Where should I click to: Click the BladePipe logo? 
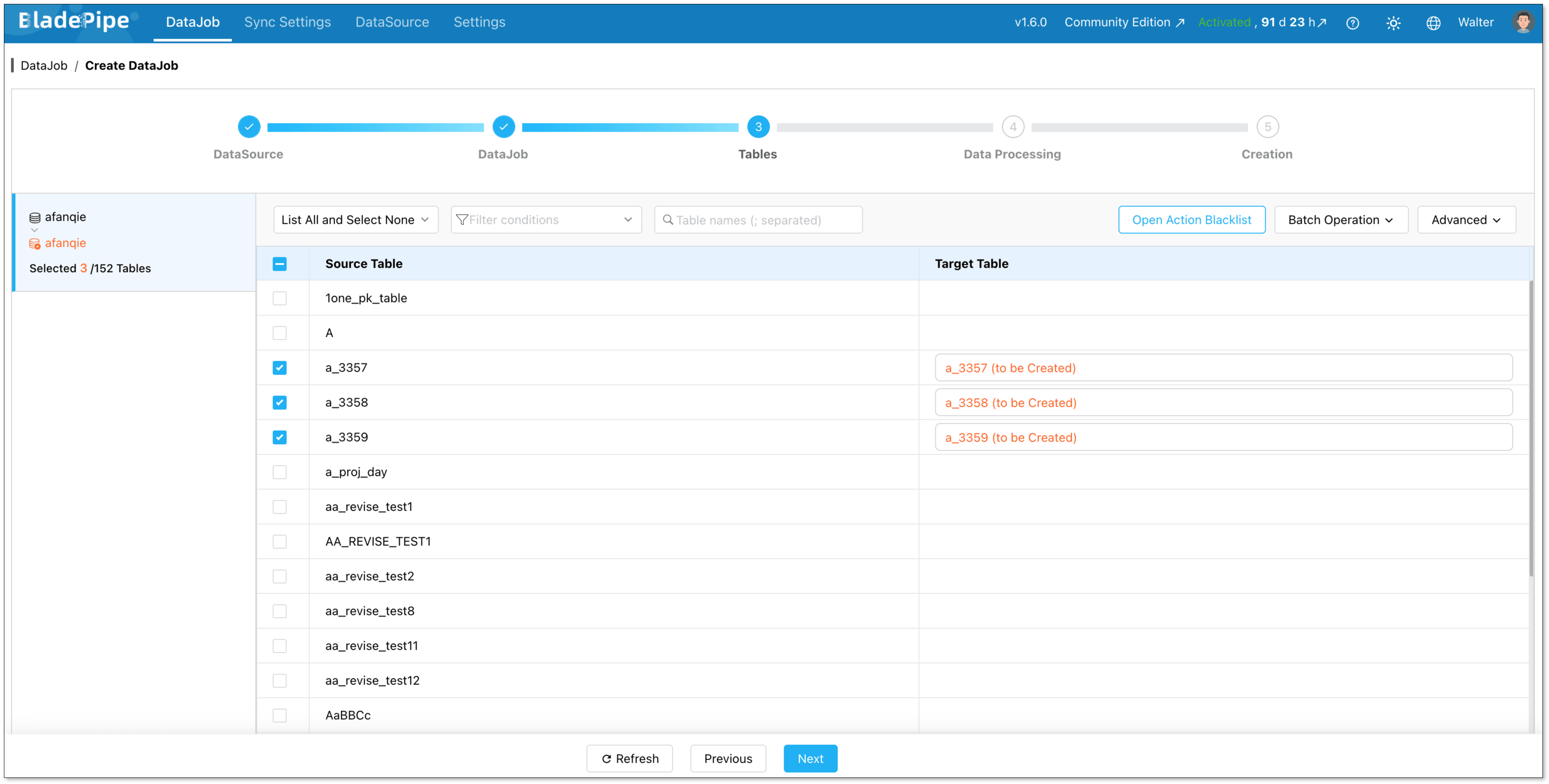[75, 22]
